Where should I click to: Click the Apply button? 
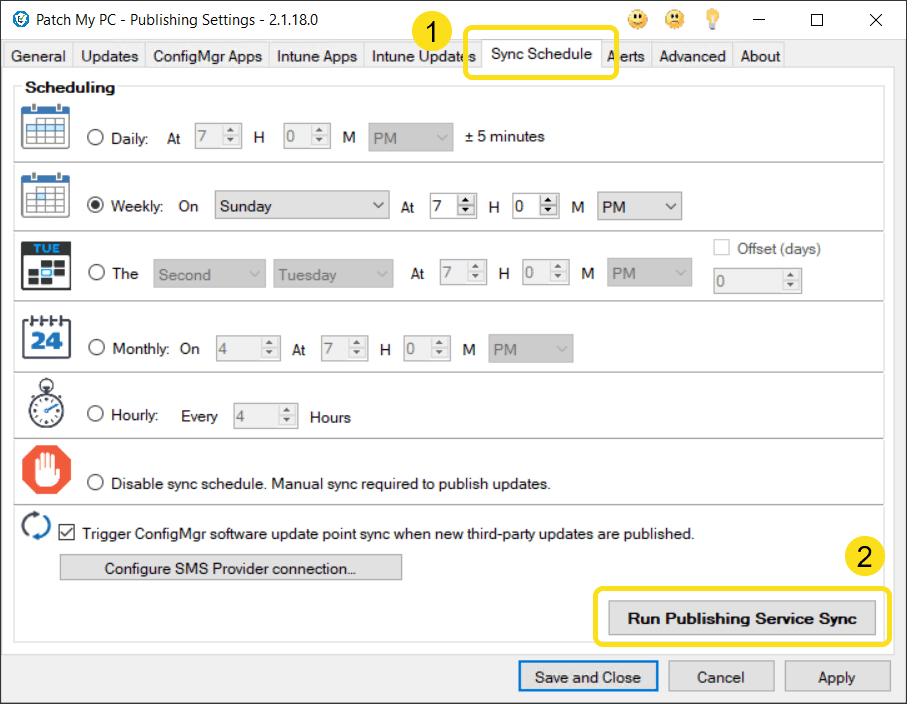click(x=836, y=677)
